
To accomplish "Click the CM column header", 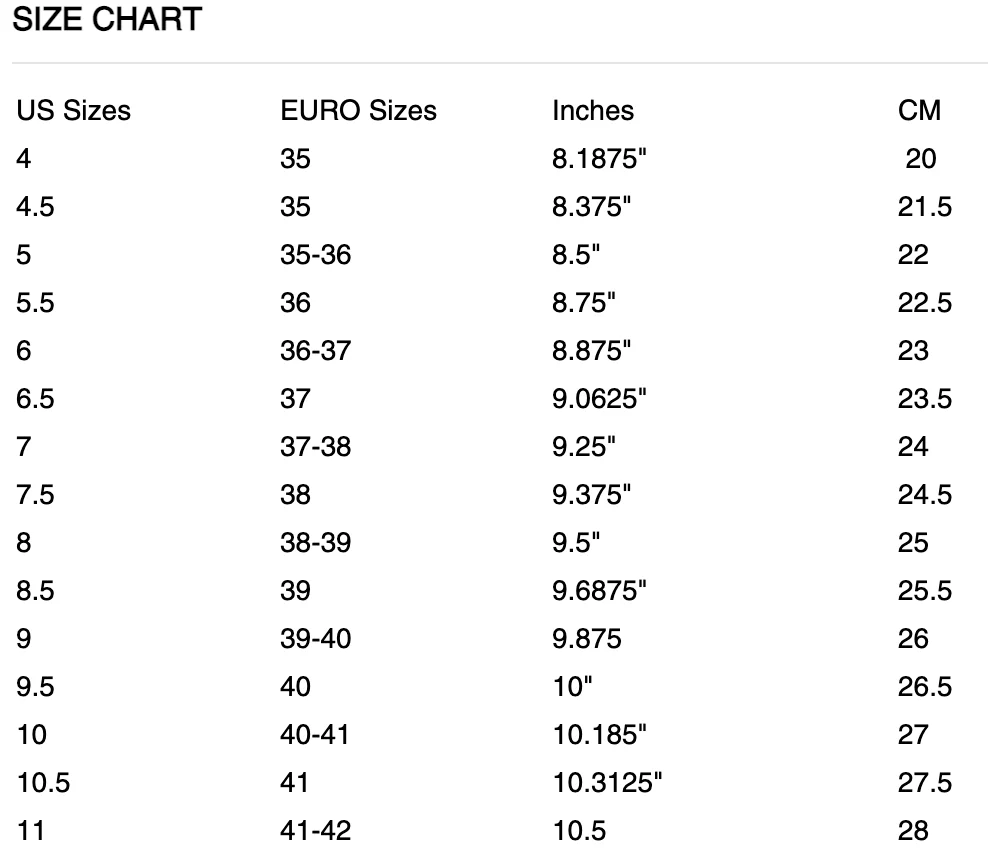I will click(x=919, y=110).
